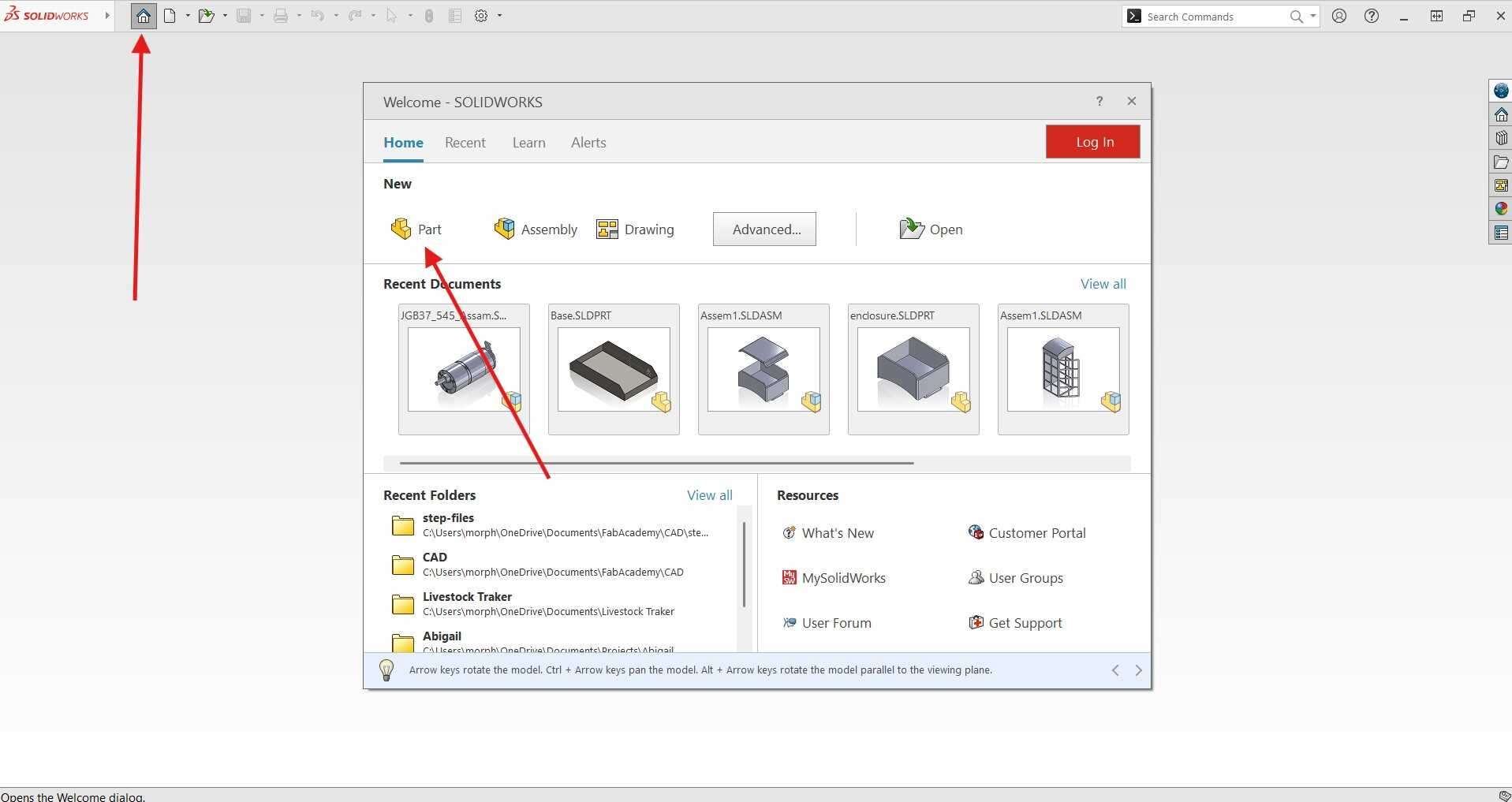Open the JGB37_545 assembly thumbnail
This screenshot has height=802, width=1512.
(x=464, y=369)
